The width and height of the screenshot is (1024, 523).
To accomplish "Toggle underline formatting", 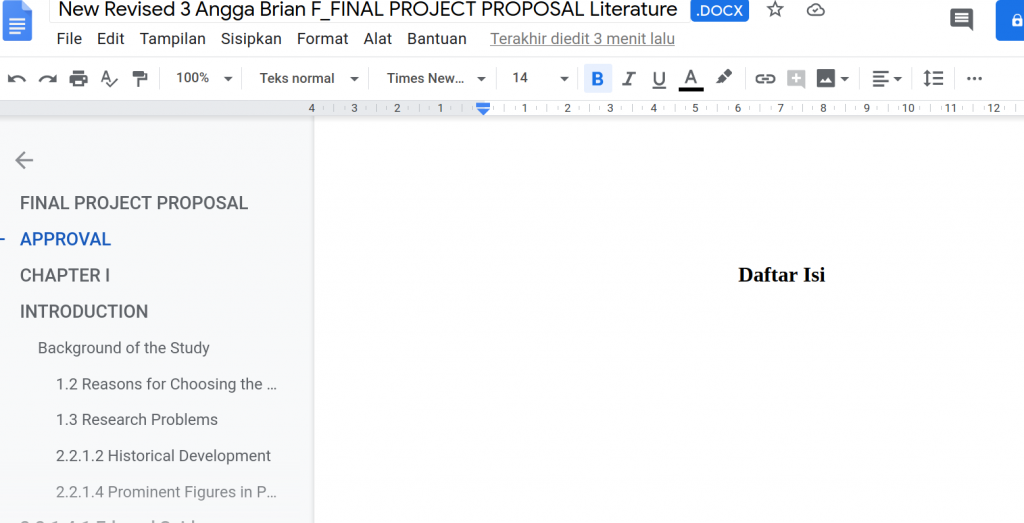I will pyautogui.click(x=659, y=79).
